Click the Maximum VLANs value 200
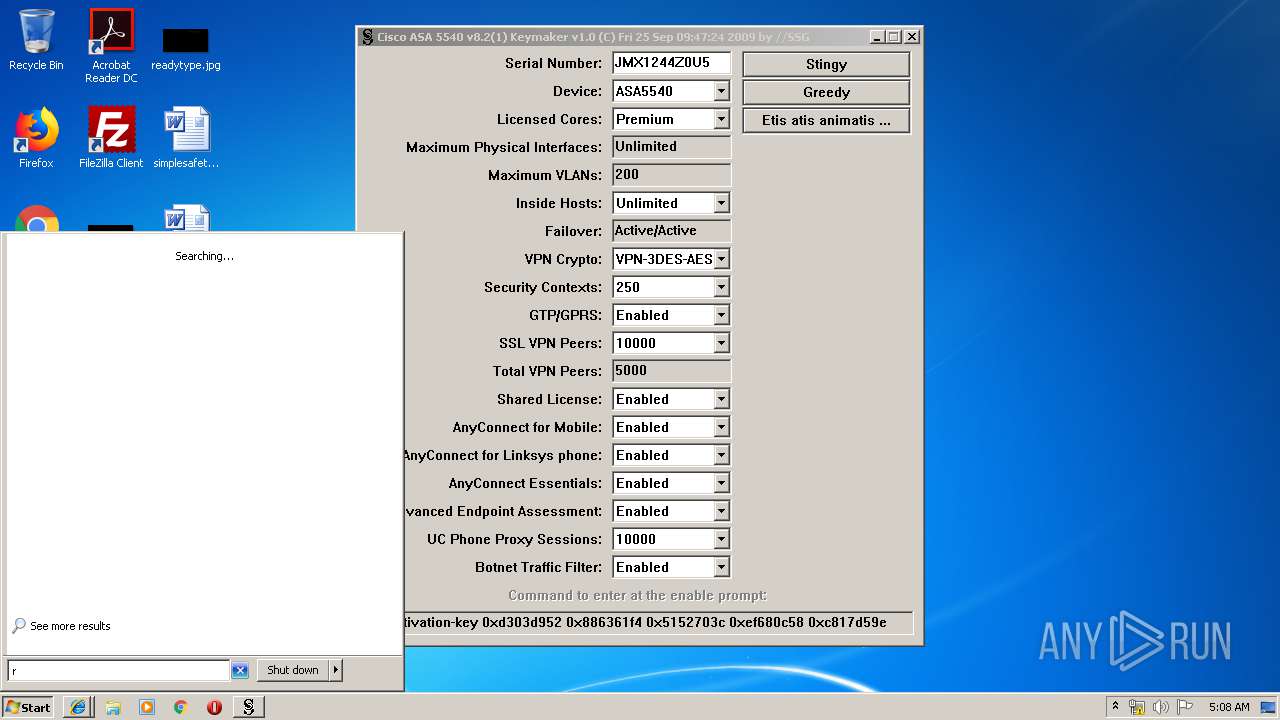1280x720 pixels. pyautogui.click(x=671, y=175)
